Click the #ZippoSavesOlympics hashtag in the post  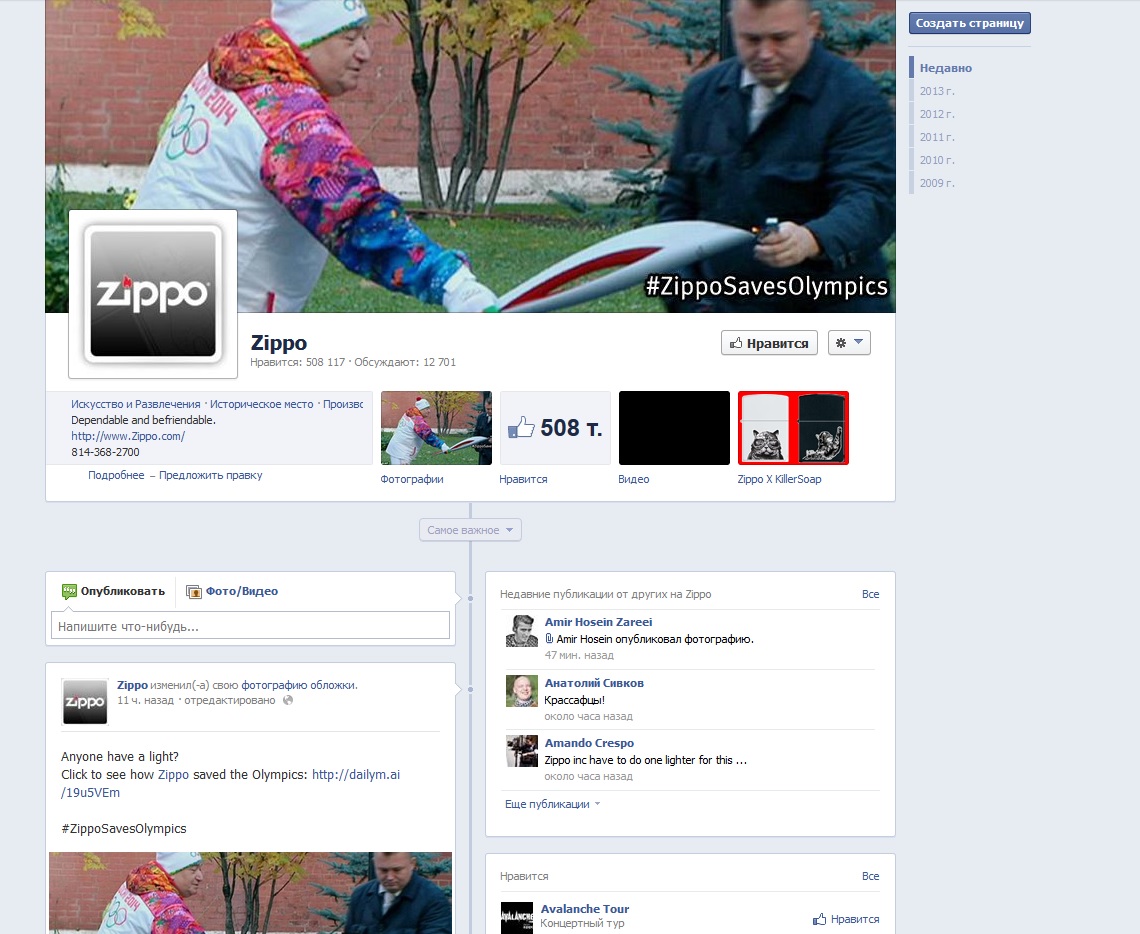click(x=124, y=829)
